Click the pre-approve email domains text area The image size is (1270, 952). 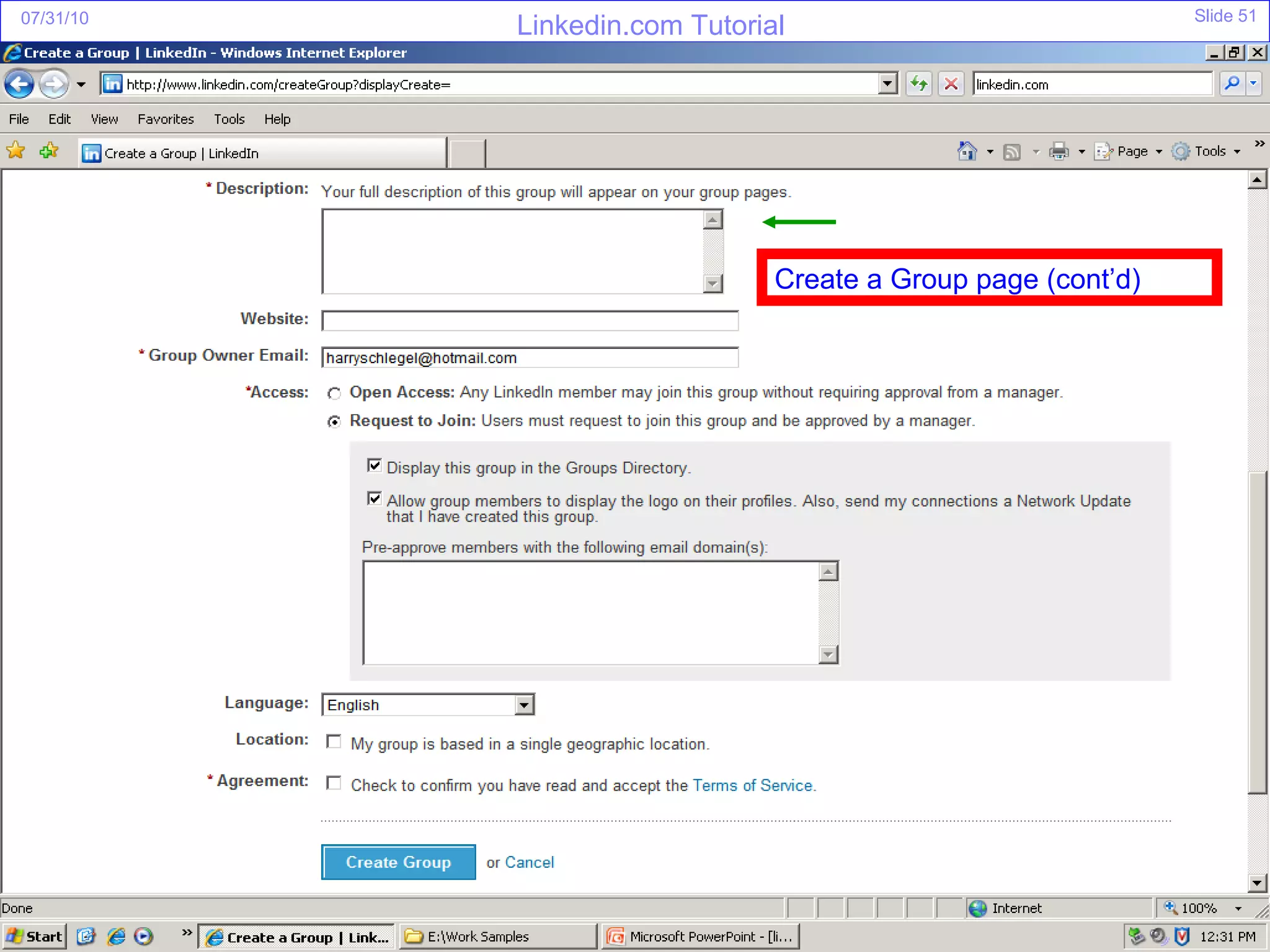tap(591, 613)
